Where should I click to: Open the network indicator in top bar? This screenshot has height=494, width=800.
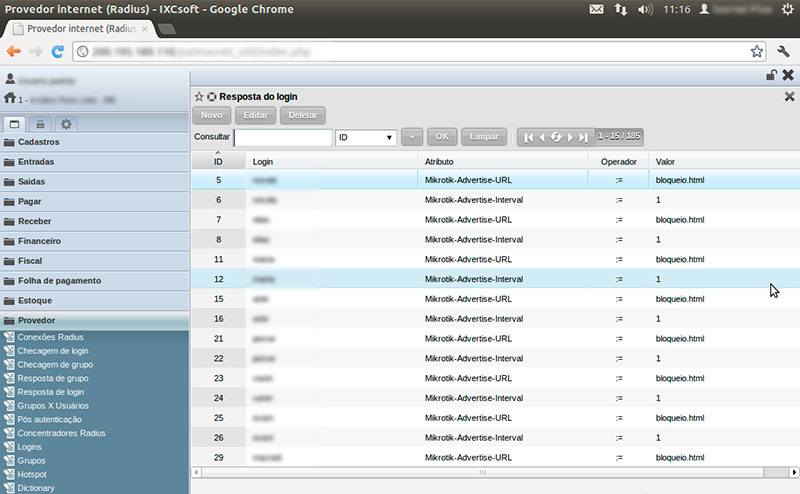[x=620, y=9]
